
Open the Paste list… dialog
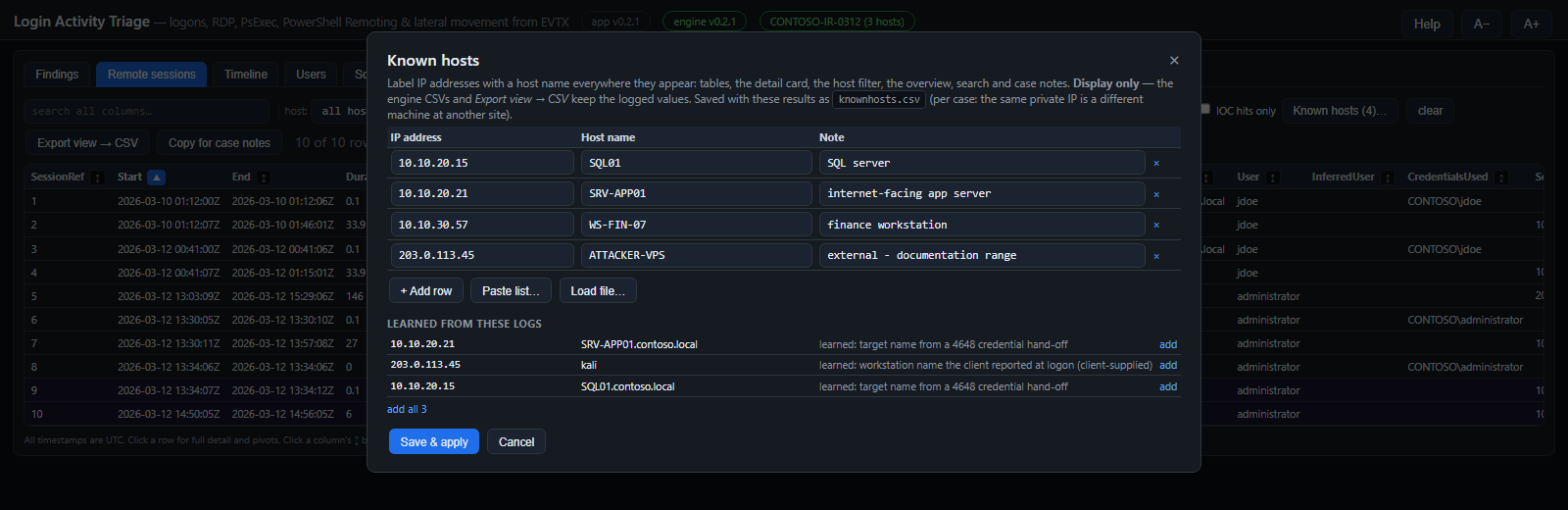[x=511, y=291]
